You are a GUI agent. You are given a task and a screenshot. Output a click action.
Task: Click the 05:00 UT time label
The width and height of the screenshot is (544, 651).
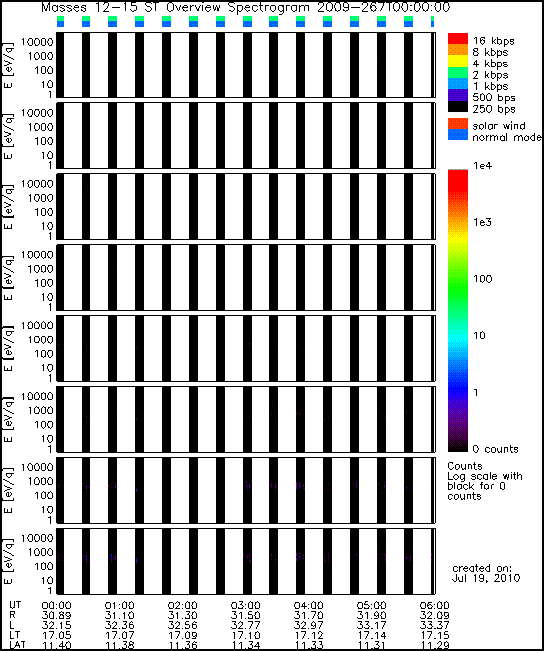tap(371, 606)
